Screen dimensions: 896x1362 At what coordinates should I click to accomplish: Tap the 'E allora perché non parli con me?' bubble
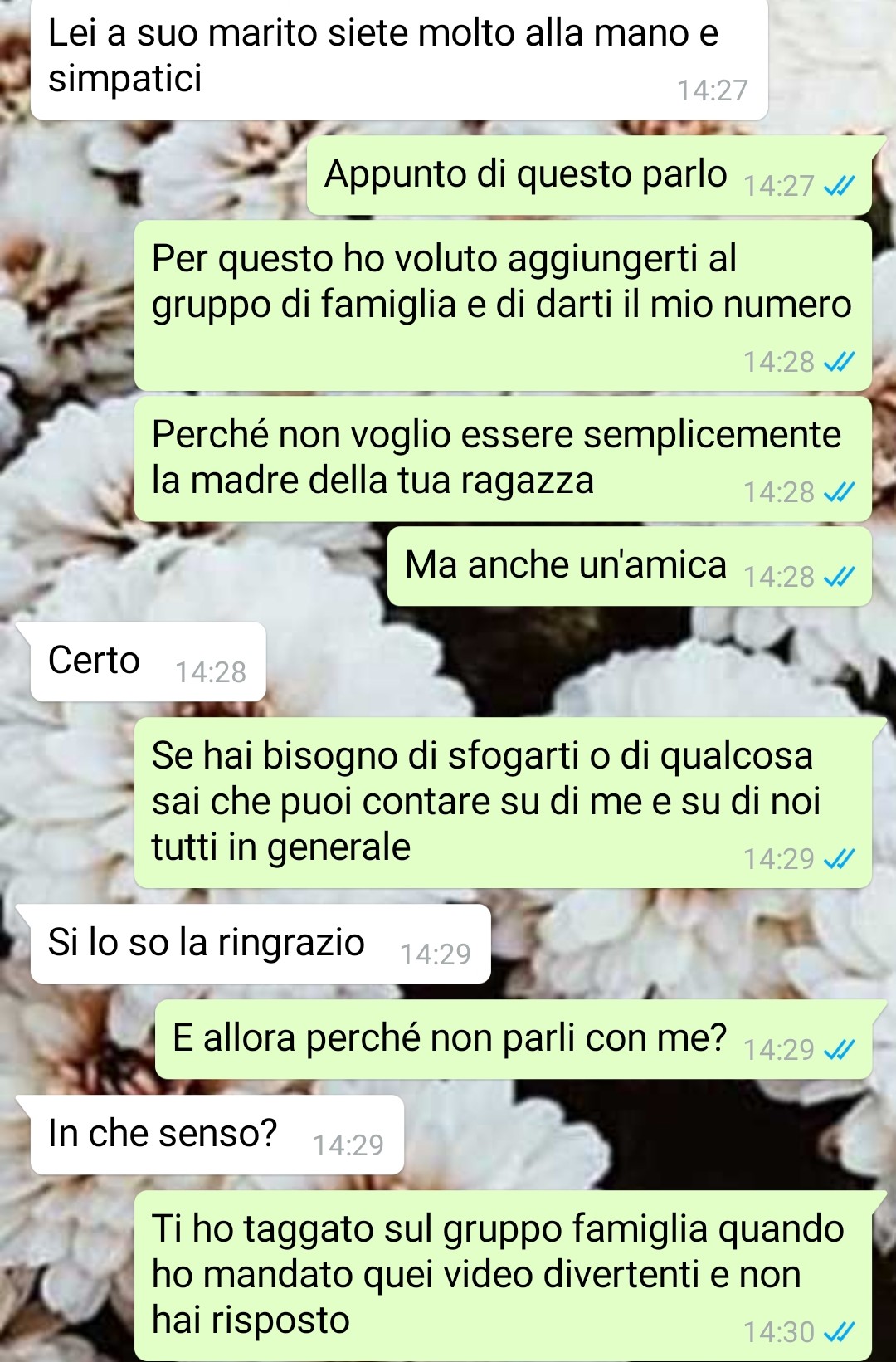[514, 1039]
